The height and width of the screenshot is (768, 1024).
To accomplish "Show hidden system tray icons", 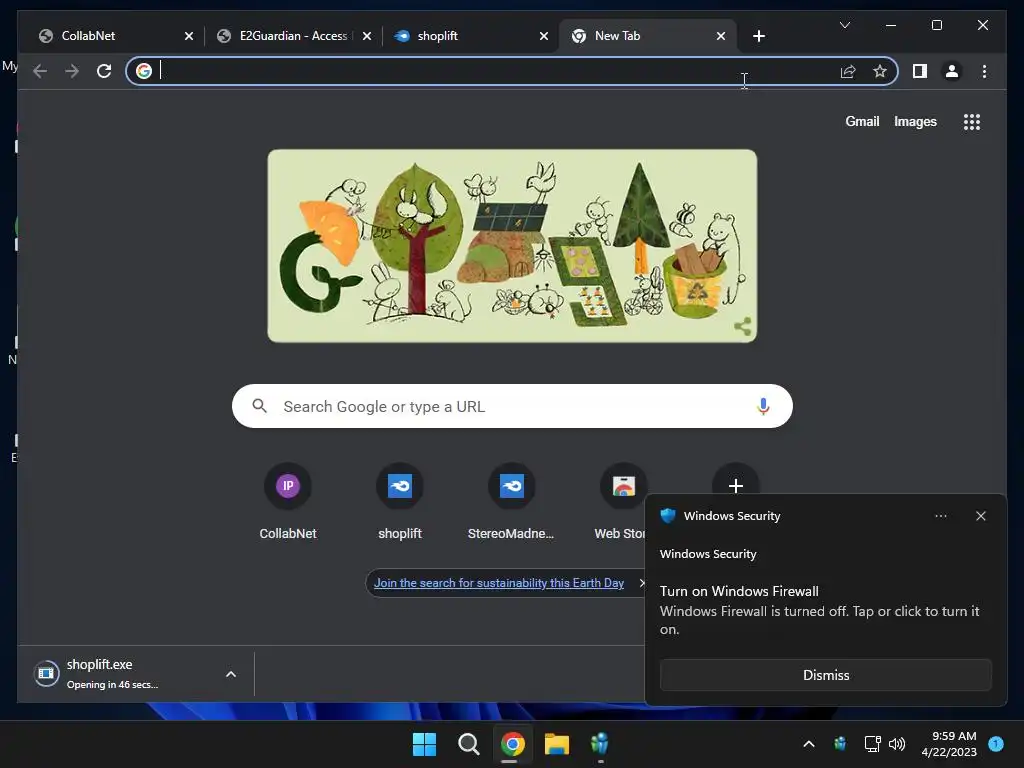I will (x=808, y=744).
